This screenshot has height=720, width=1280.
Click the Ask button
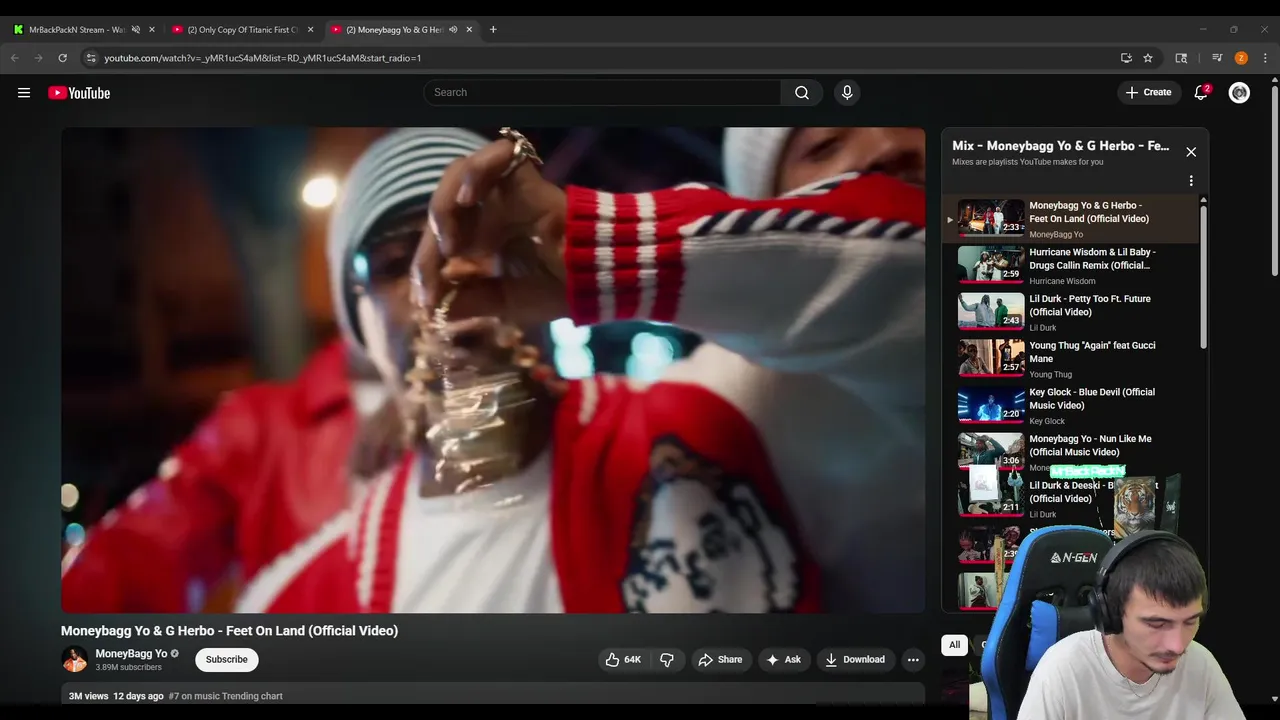pos(783,660)
